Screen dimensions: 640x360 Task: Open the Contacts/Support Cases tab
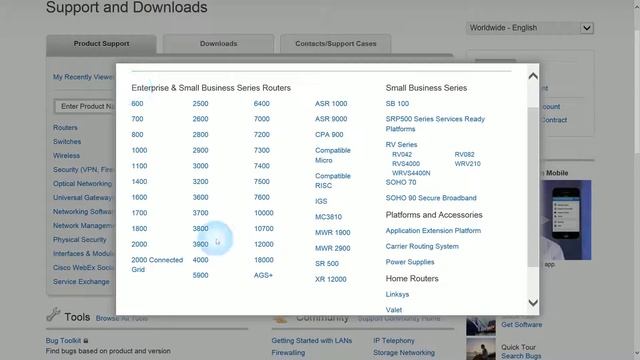pyautogui.click(x=336, y=44)
